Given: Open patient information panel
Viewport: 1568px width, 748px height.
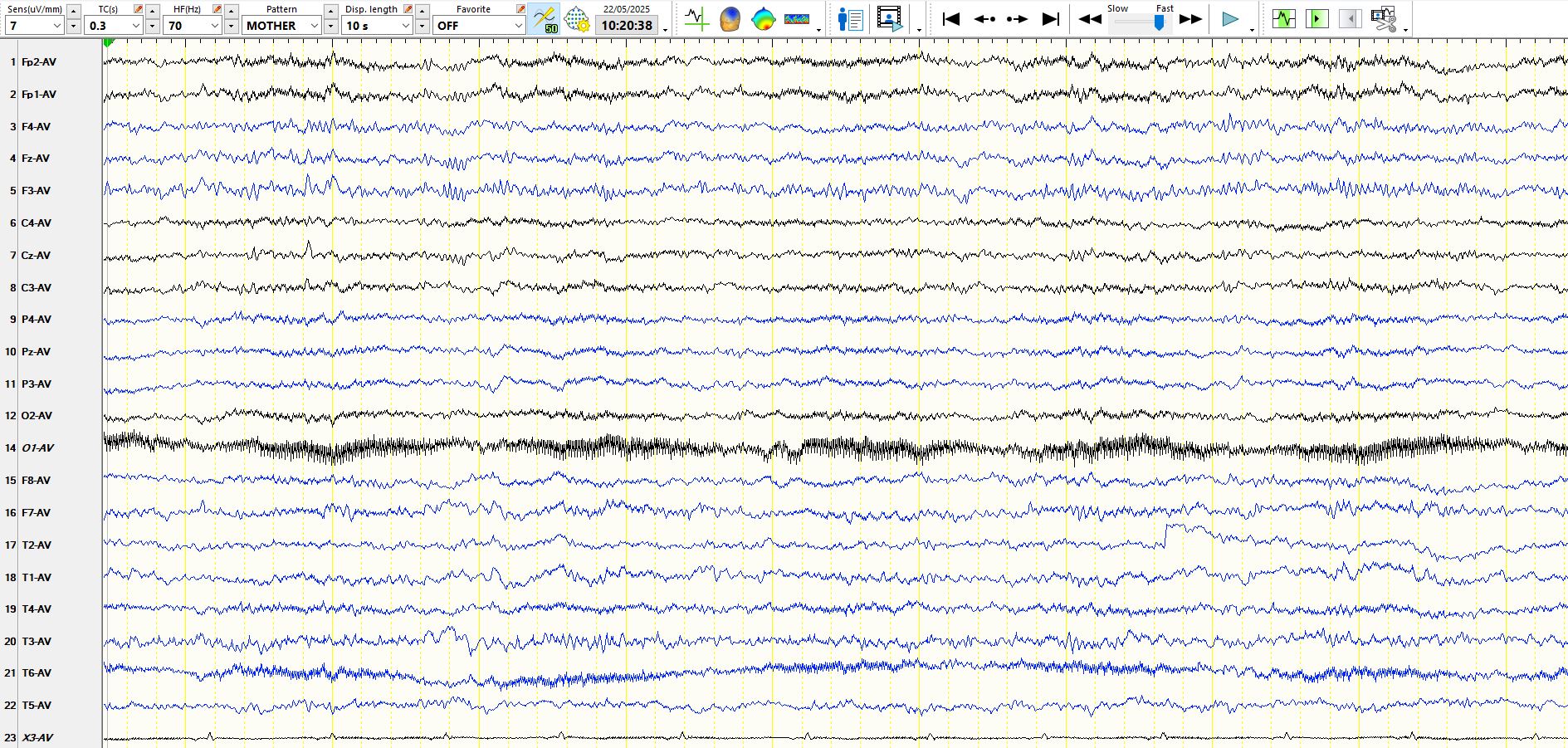Looking at the screenshot, I should point(850,19).
